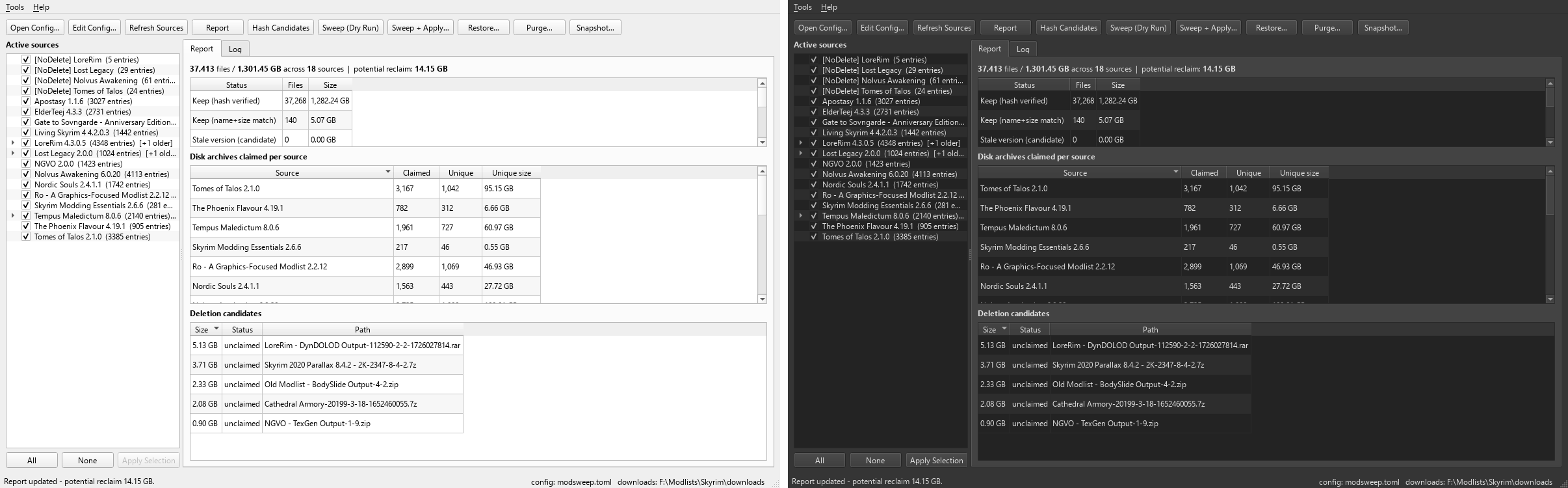Run Hash Candidates in the light window
The image size is (1568, 488).
click(281, 28)
